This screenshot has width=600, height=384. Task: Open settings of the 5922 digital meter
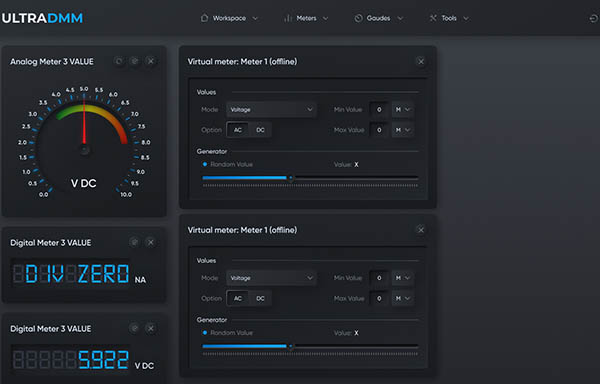pyautogui.click(x=134, y=329)
